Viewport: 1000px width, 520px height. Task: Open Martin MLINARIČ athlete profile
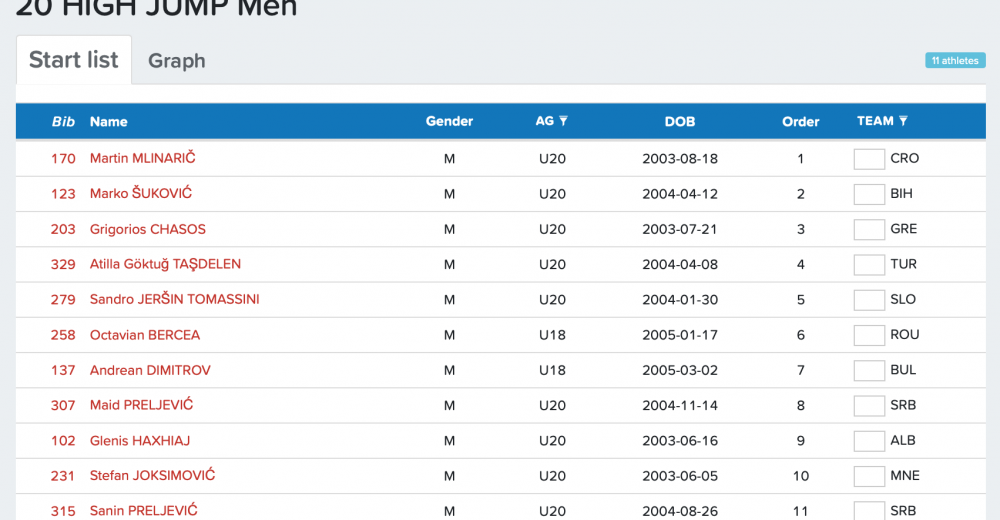point(142,158)
